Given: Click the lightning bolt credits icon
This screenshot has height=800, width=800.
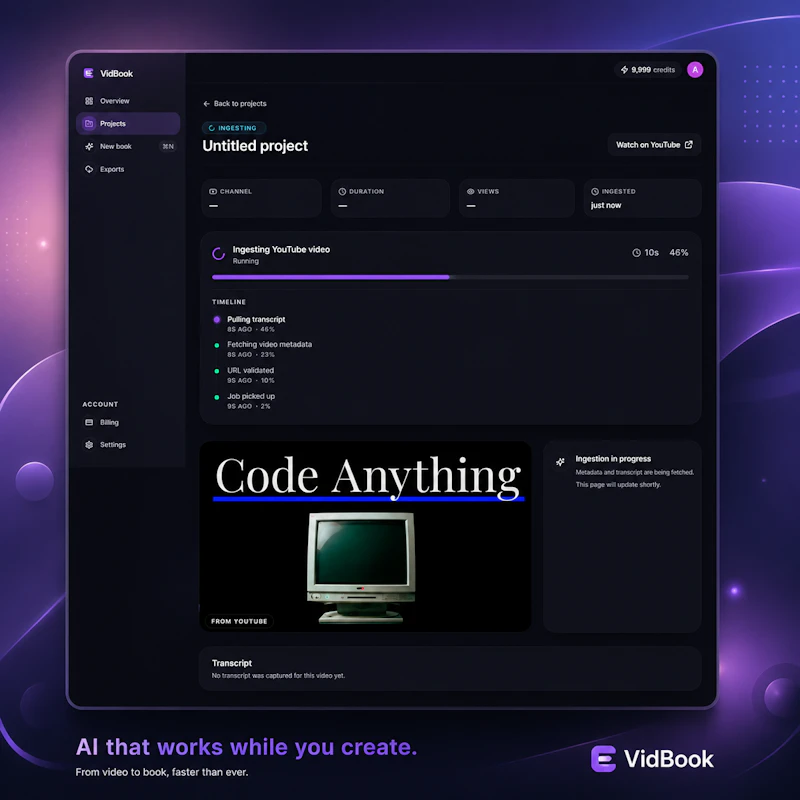Looking at the screenshot, I should click(624, 70).
